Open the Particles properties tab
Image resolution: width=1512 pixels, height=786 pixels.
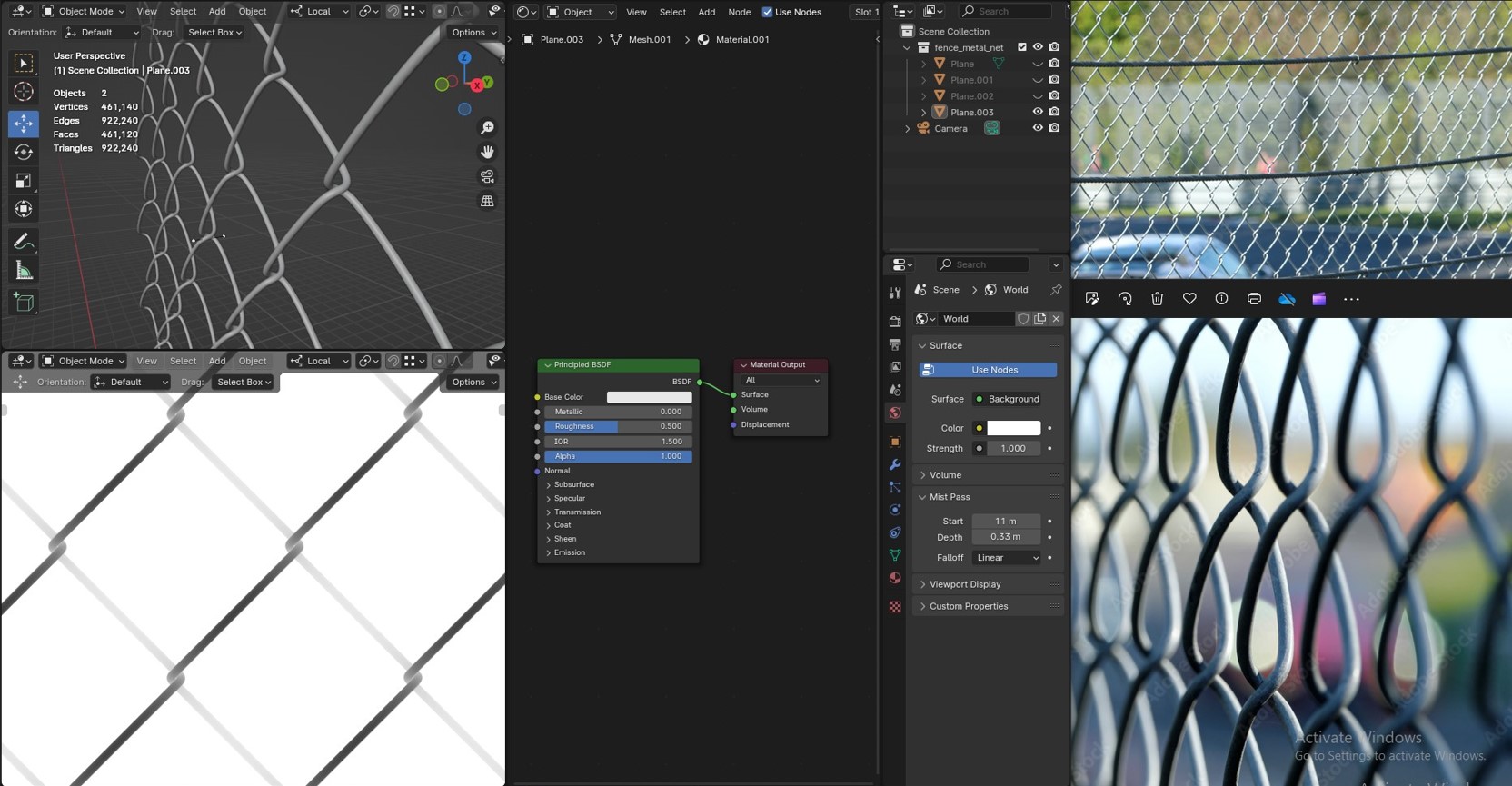(895, 487)
